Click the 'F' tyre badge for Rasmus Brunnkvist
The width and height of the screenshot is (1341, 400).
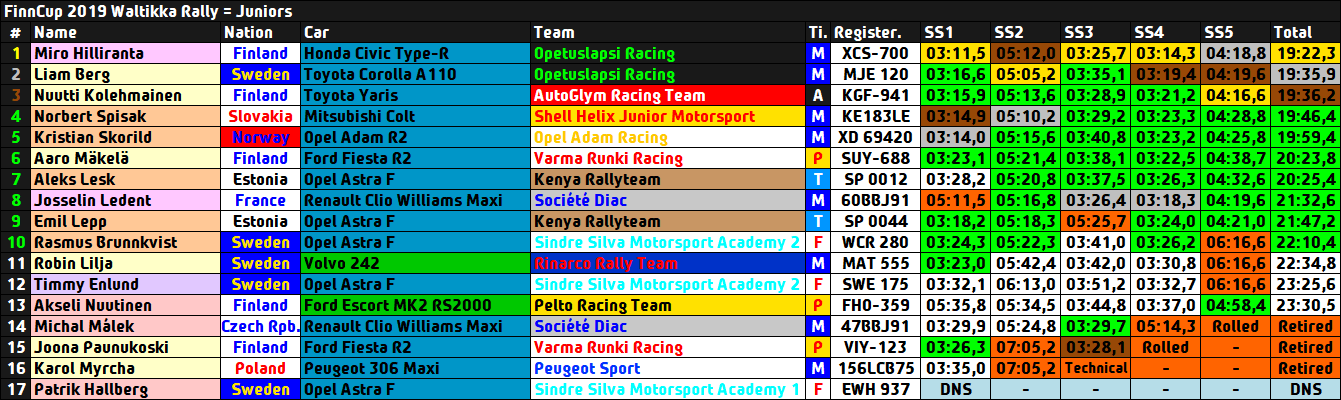818,243
